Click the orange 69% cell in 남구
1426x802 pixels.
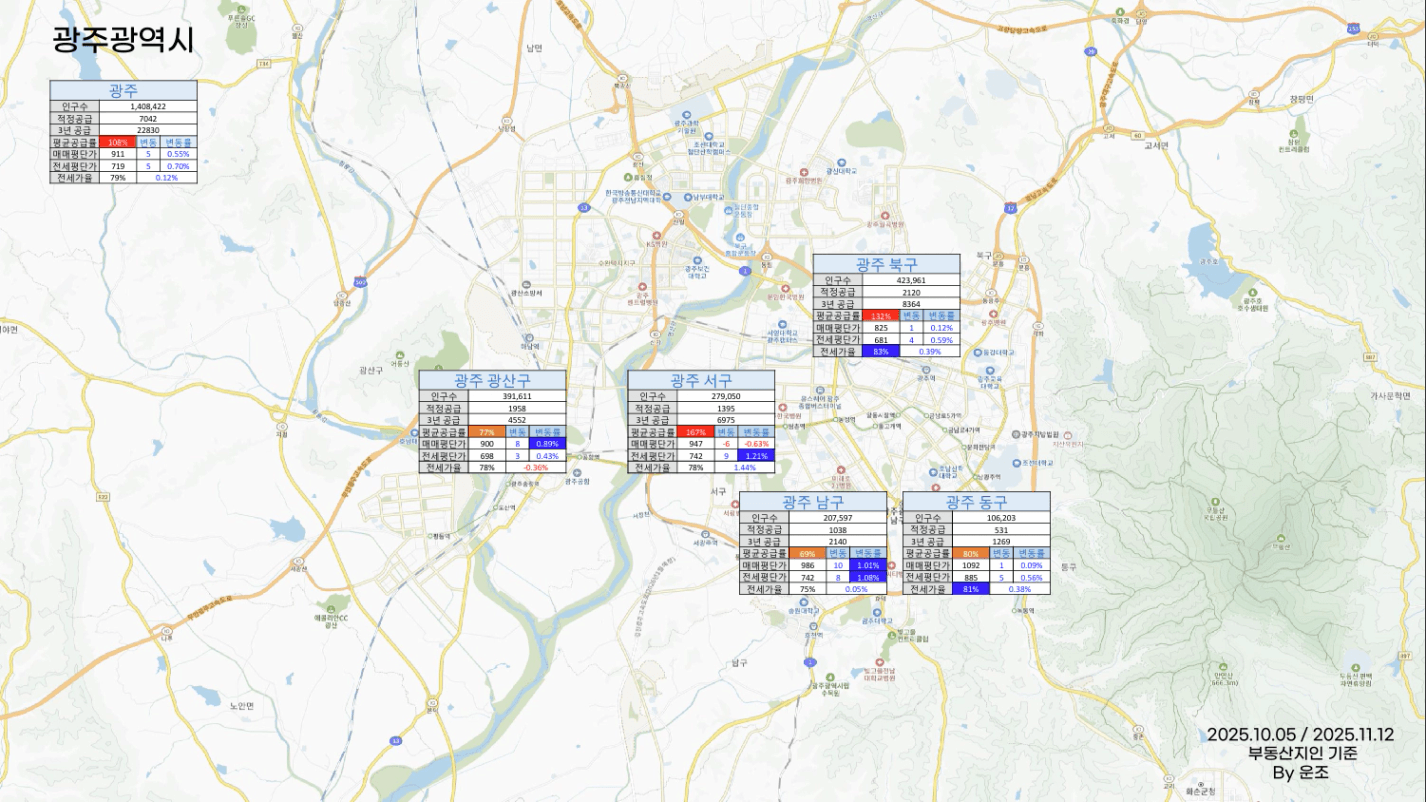[808, 553]
